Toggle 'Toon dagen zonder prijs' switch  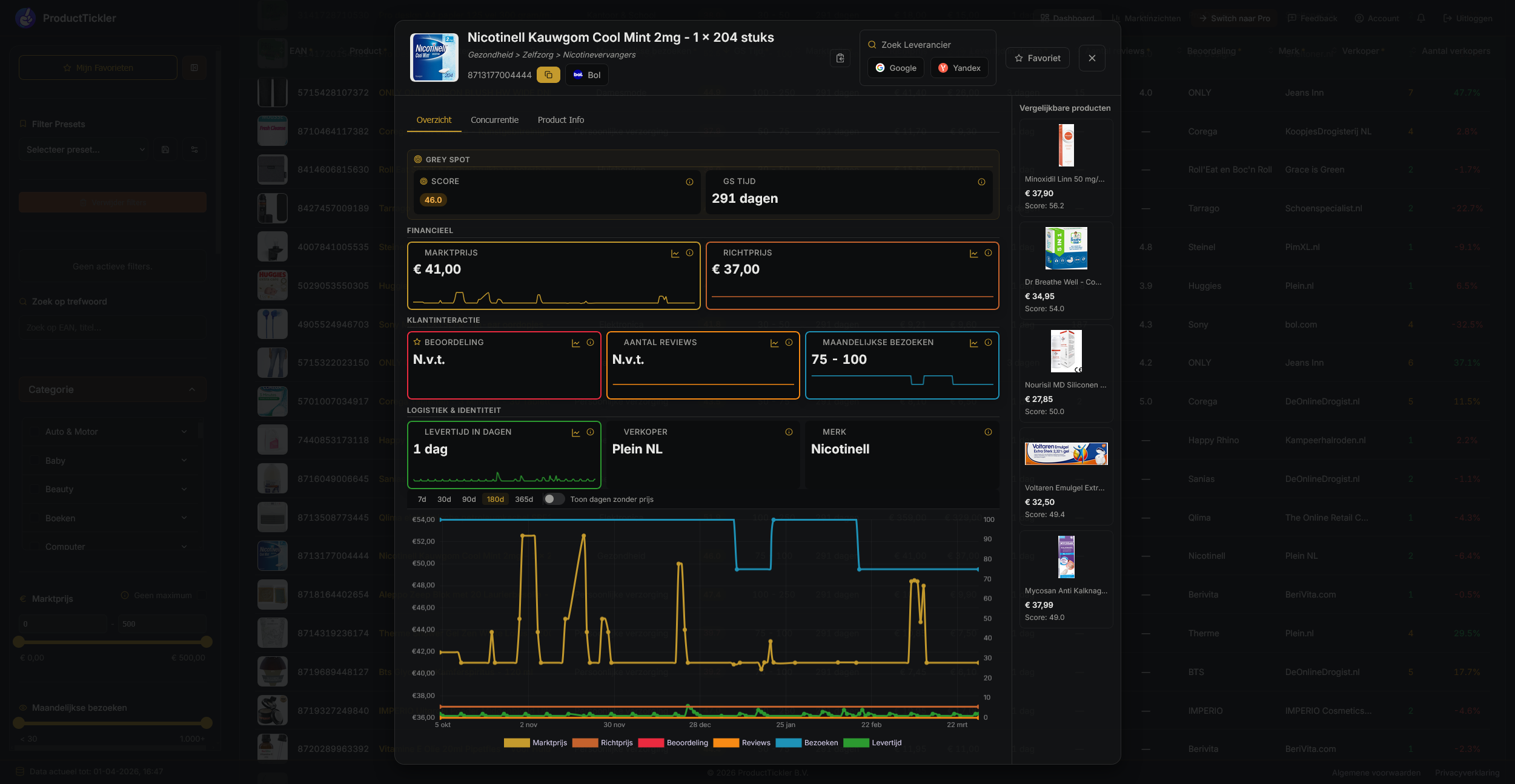tap(553, 499)
